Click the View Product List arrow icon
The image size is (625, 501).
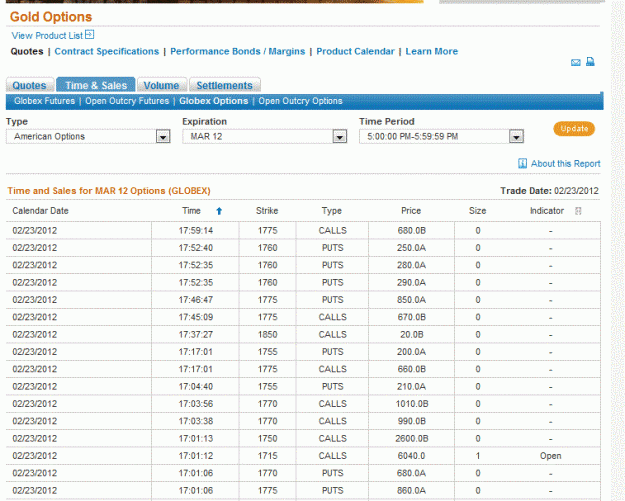click(x=90, y=35)
